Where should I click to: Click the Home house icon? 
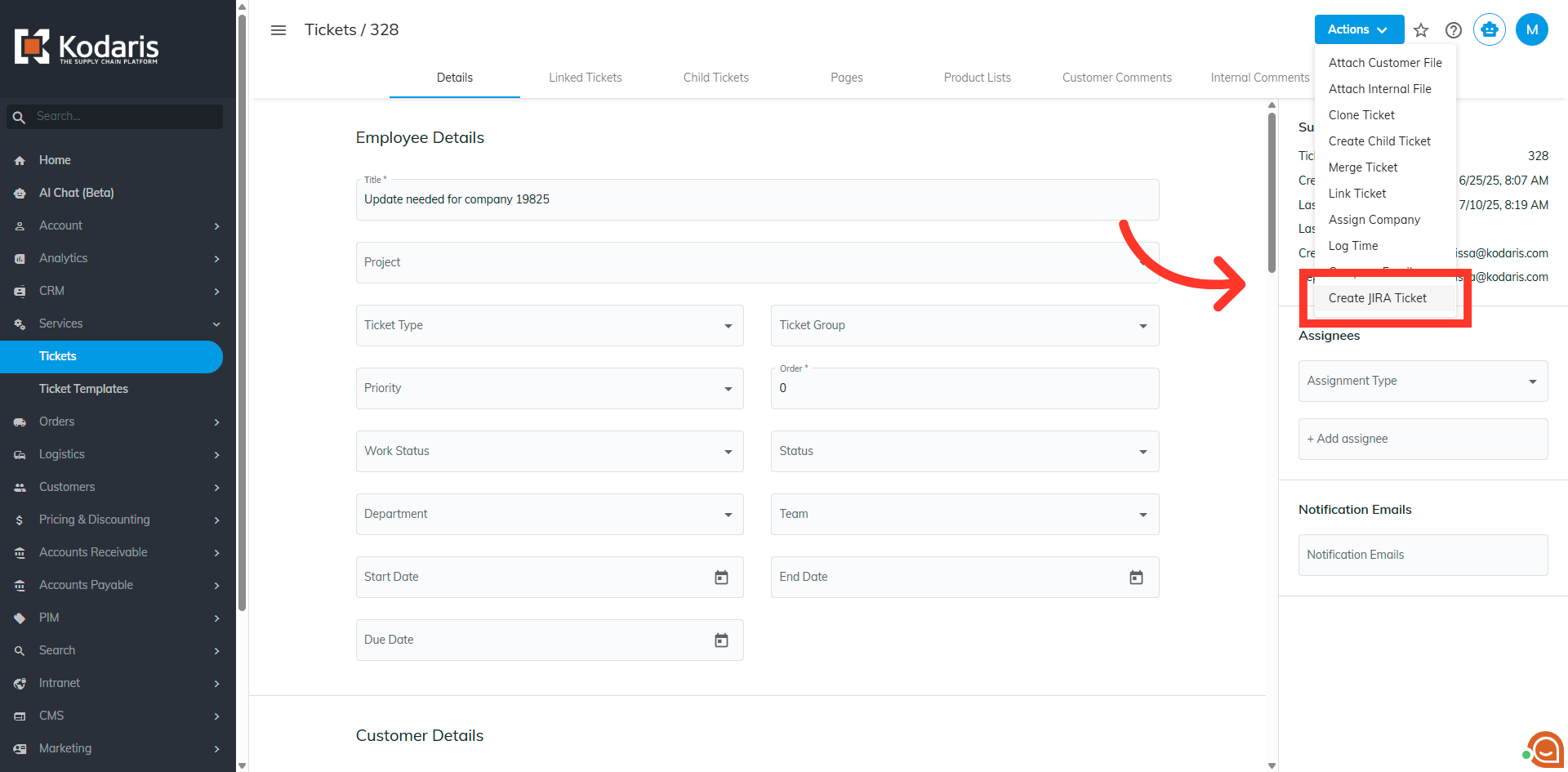tap(20, 161)
